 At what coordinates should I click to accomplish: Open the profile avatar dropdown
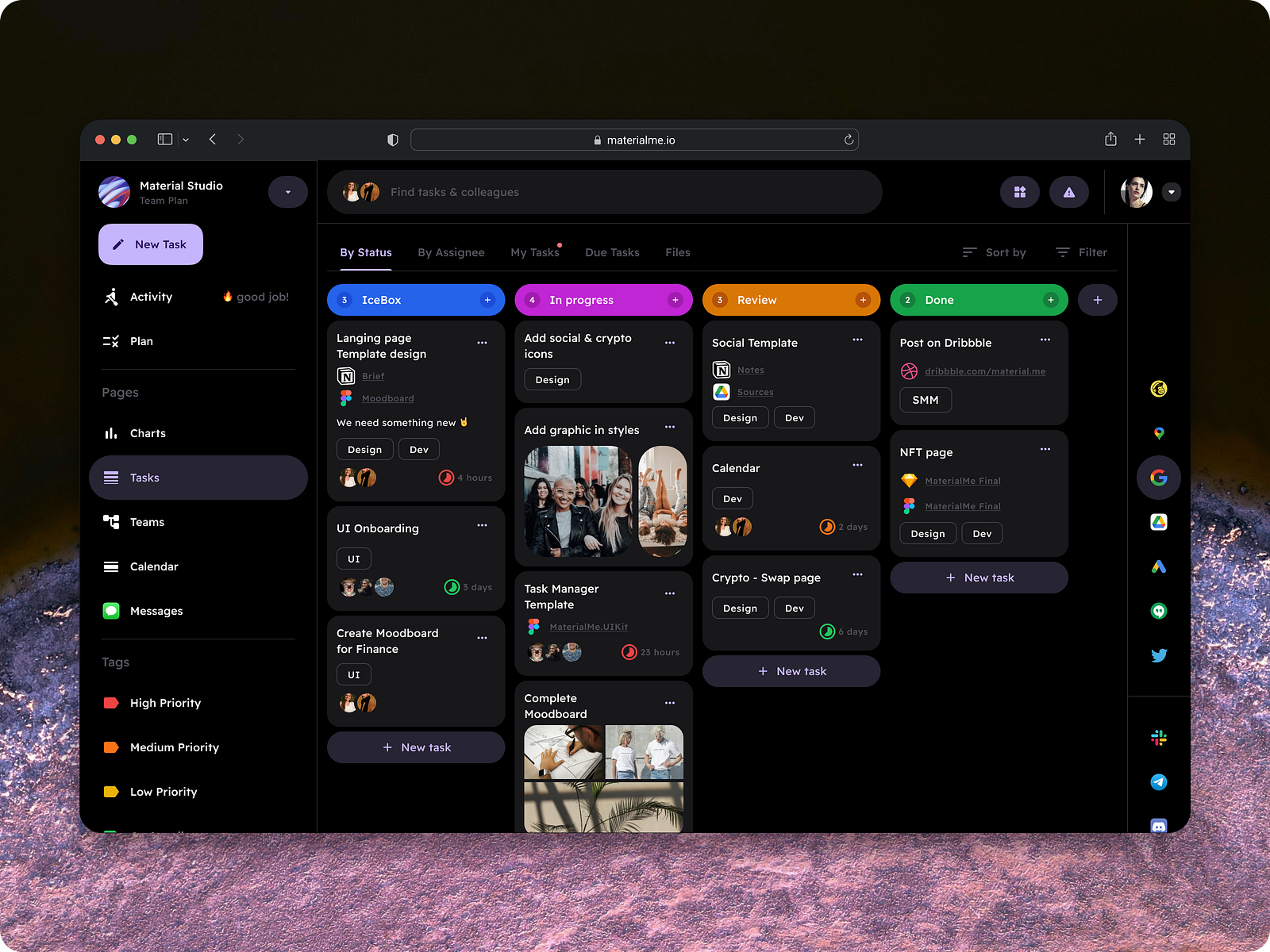point(1171,192)
